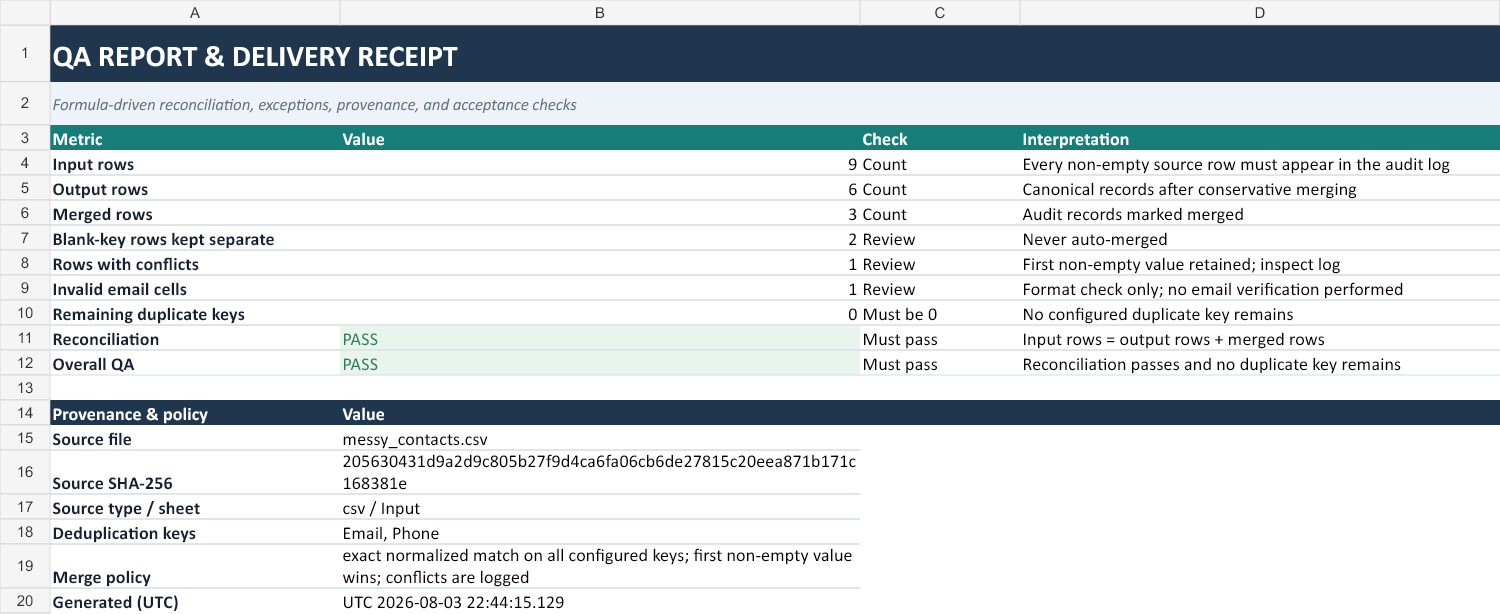This screenshot has width=1500, height=614.
Task: Click the Metric header cell
Action: tap(195, 139)
